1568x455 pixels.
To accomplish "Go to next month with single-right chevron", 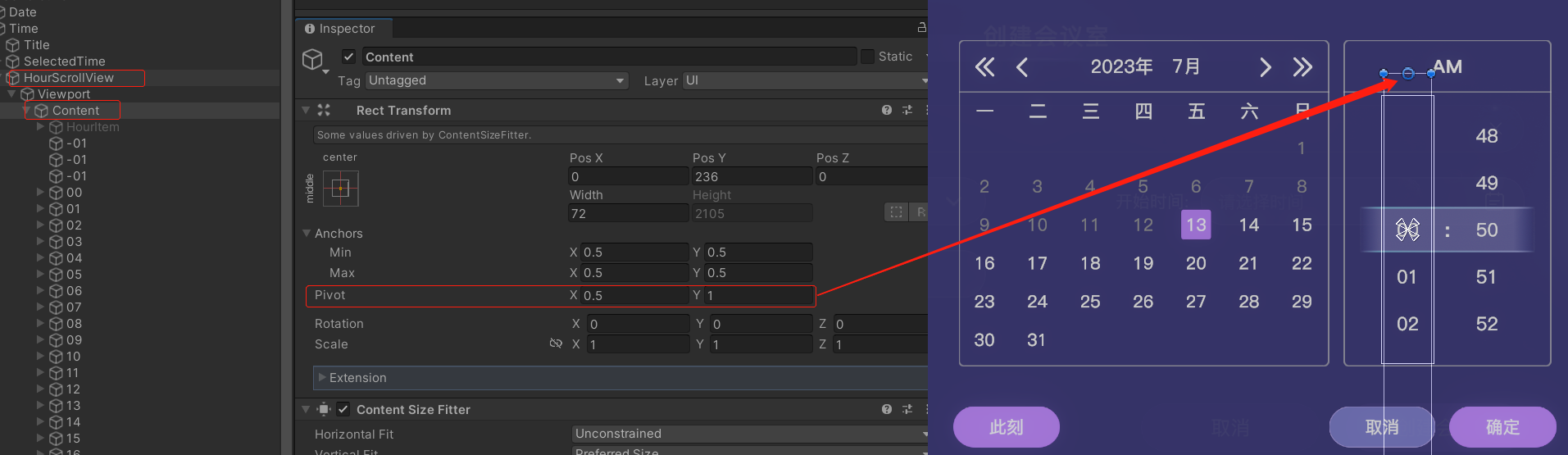I will [x=1266, y=67].
